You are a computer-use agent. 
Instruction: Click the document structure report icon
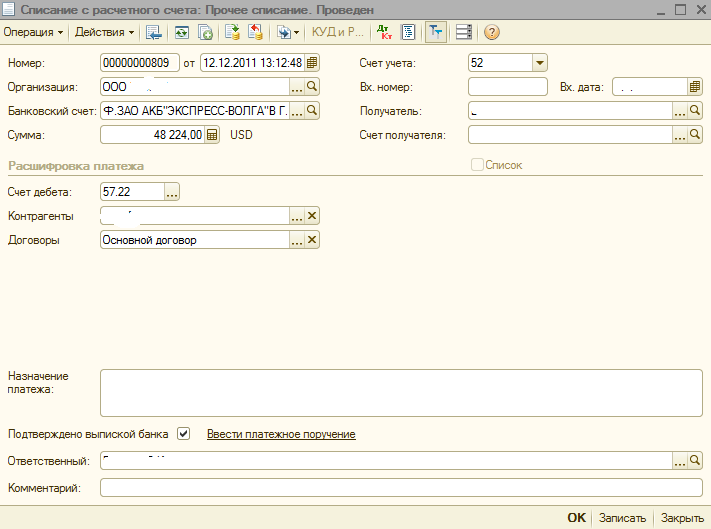pos(409,32)
